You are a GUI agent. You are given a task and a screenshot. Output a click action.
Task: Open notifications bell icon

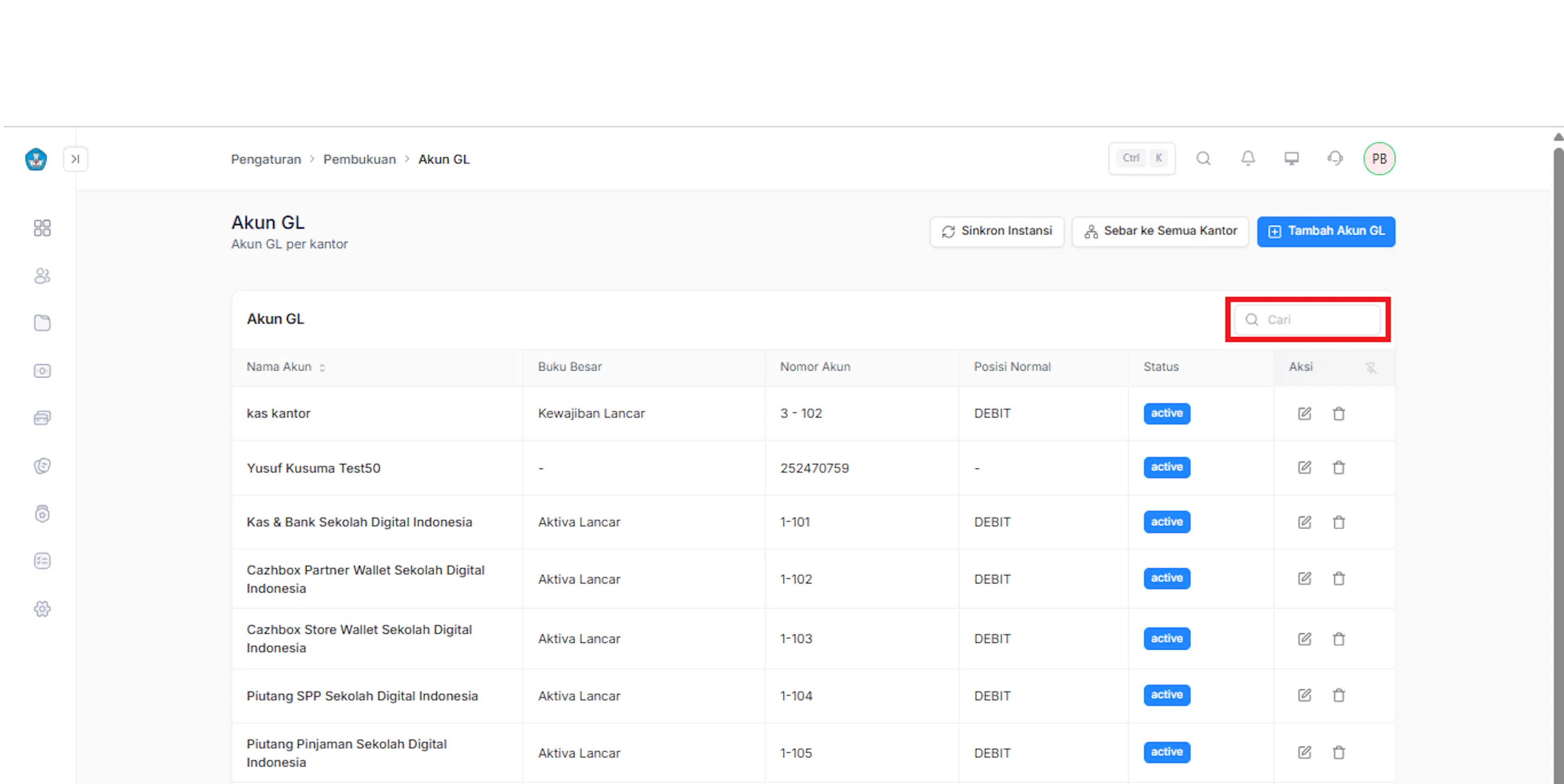[x=1248, y=158]
